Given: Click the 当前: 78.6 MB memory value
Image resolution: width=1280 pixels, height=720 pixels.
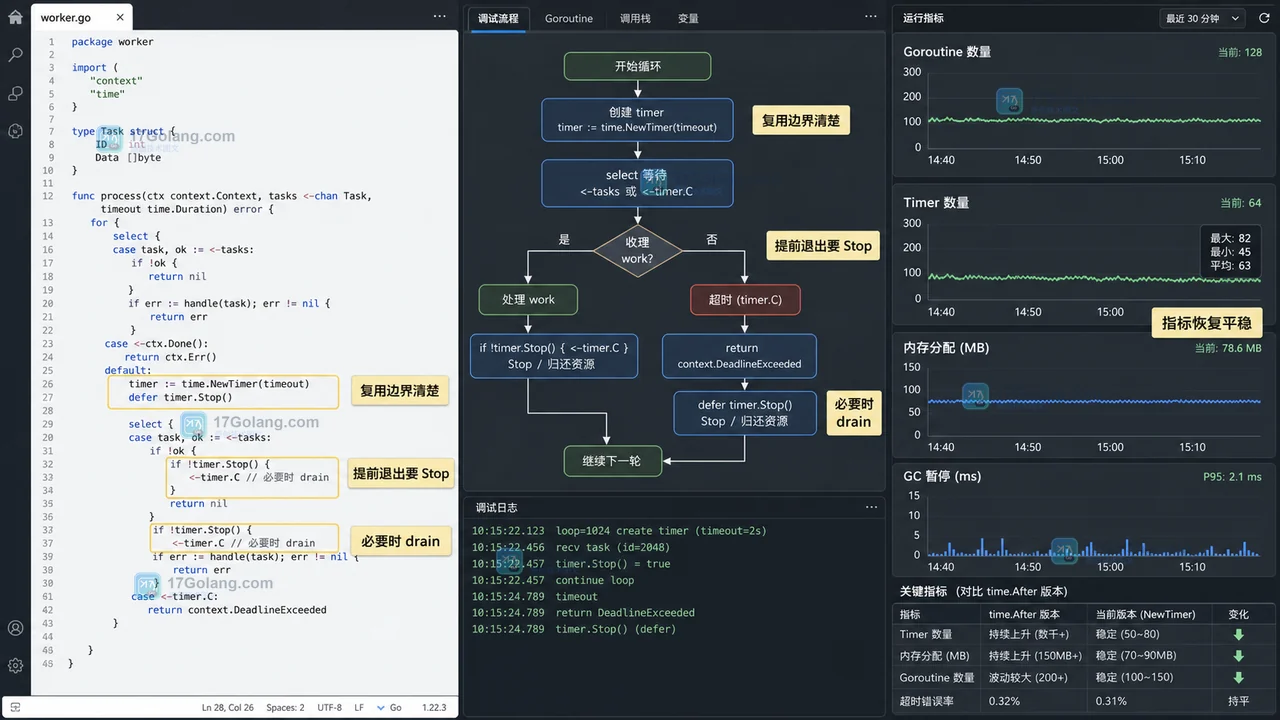Looking at the screenshot, I should click(1228, 348).
